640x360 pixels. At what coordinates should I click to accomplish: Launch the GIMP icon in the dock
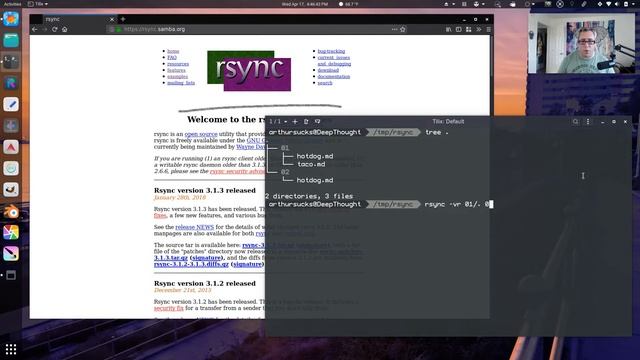11,190
